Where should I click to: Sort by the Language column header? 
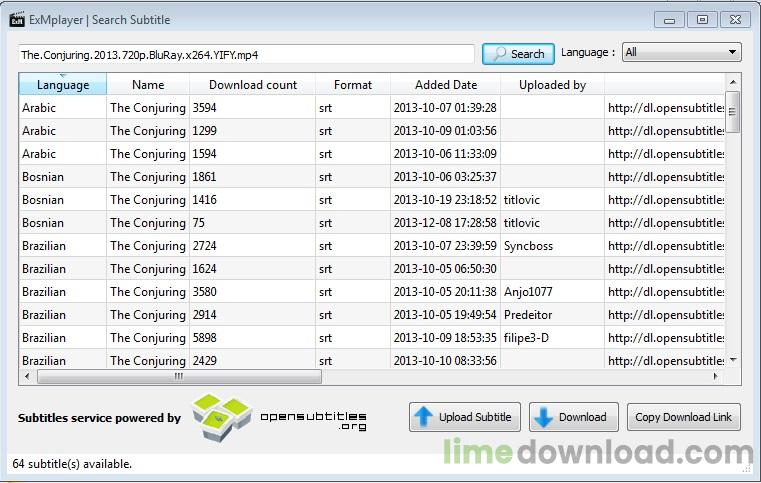pos(63,84)
